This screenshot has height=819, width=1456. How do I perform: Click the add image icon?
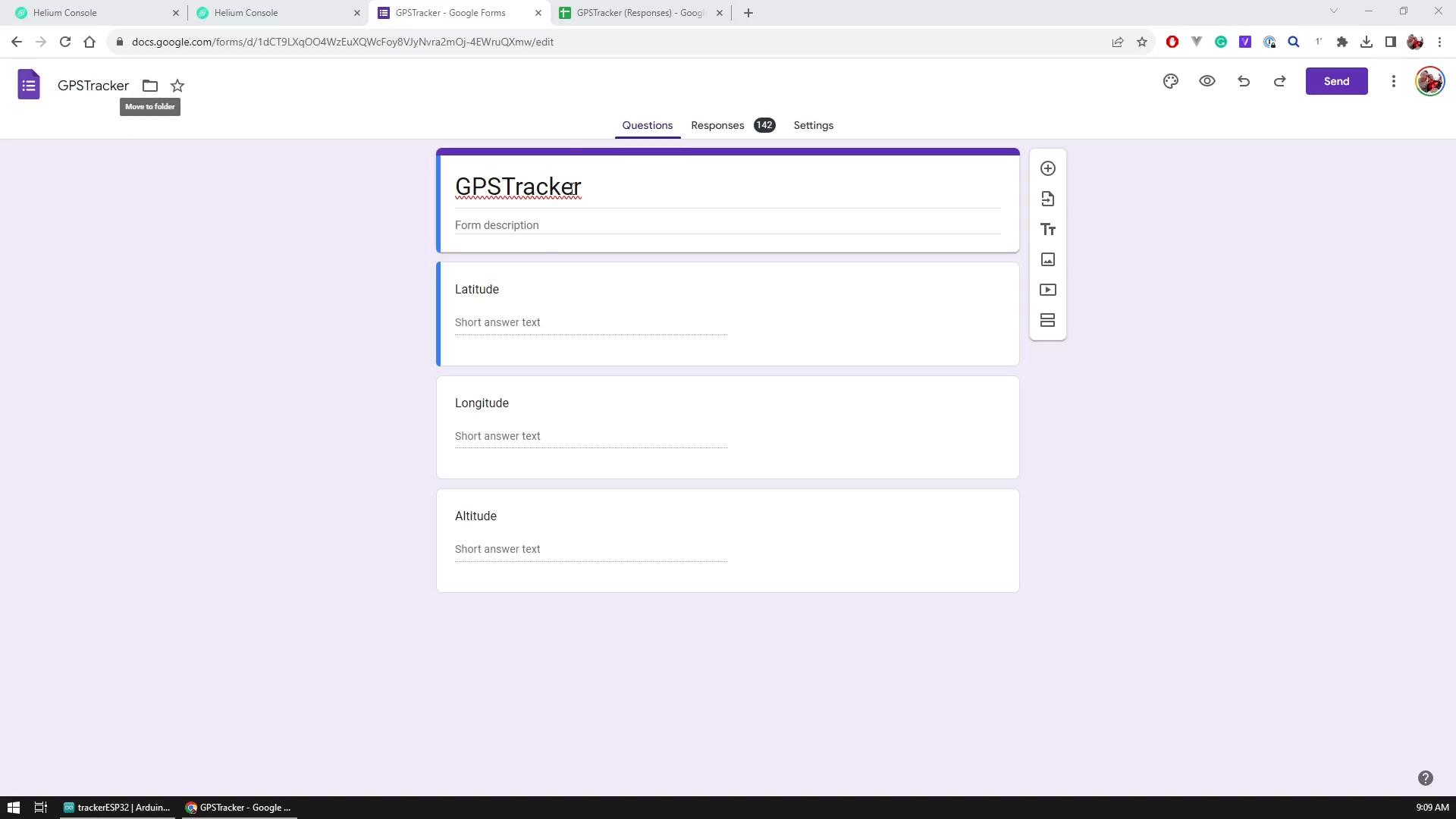point(1048,259)
